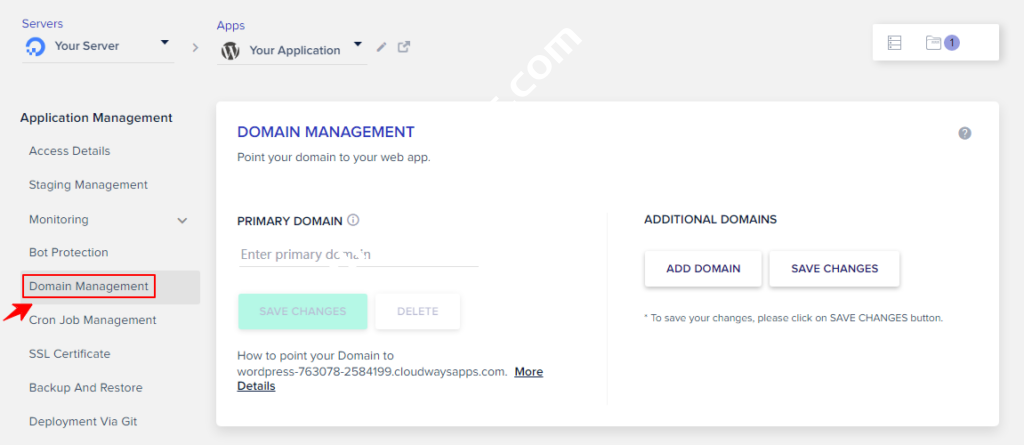Focus the Enter primary domain field
The height and width of the screenshot is (445, 1024).
[358, 255]
